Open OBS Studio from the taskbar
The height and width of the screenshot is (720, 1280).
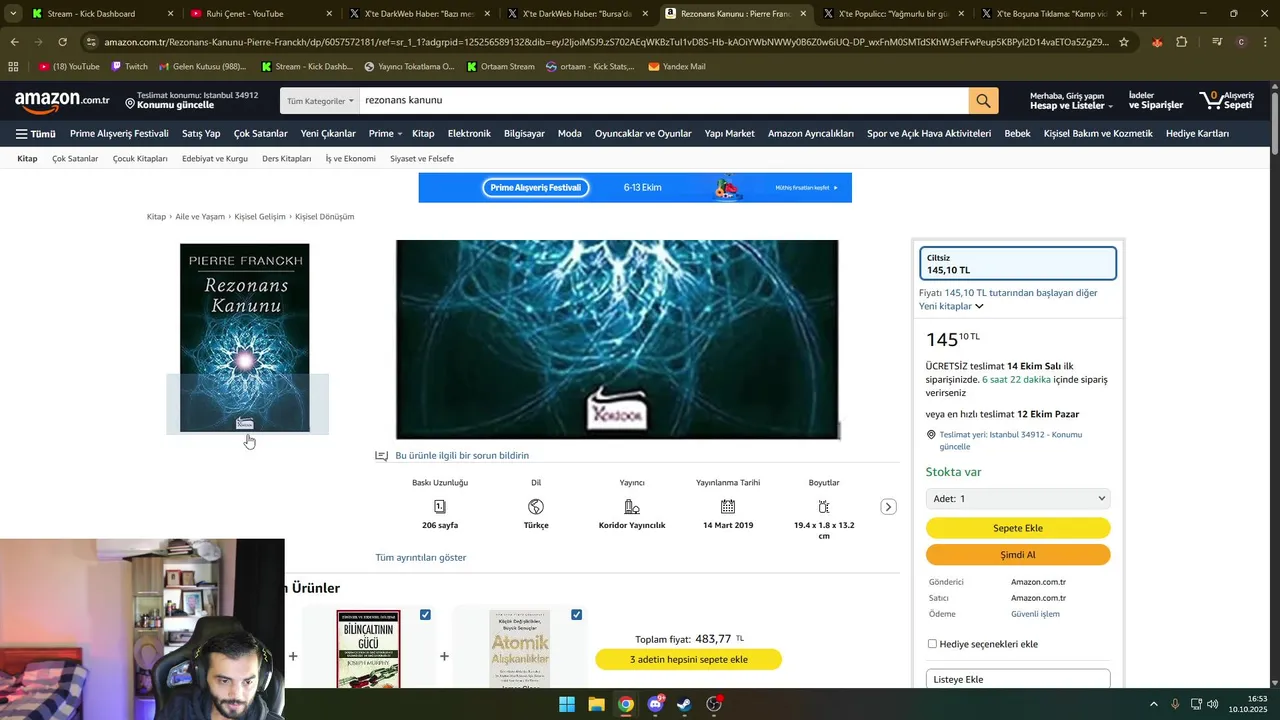[x=714, y=704]
